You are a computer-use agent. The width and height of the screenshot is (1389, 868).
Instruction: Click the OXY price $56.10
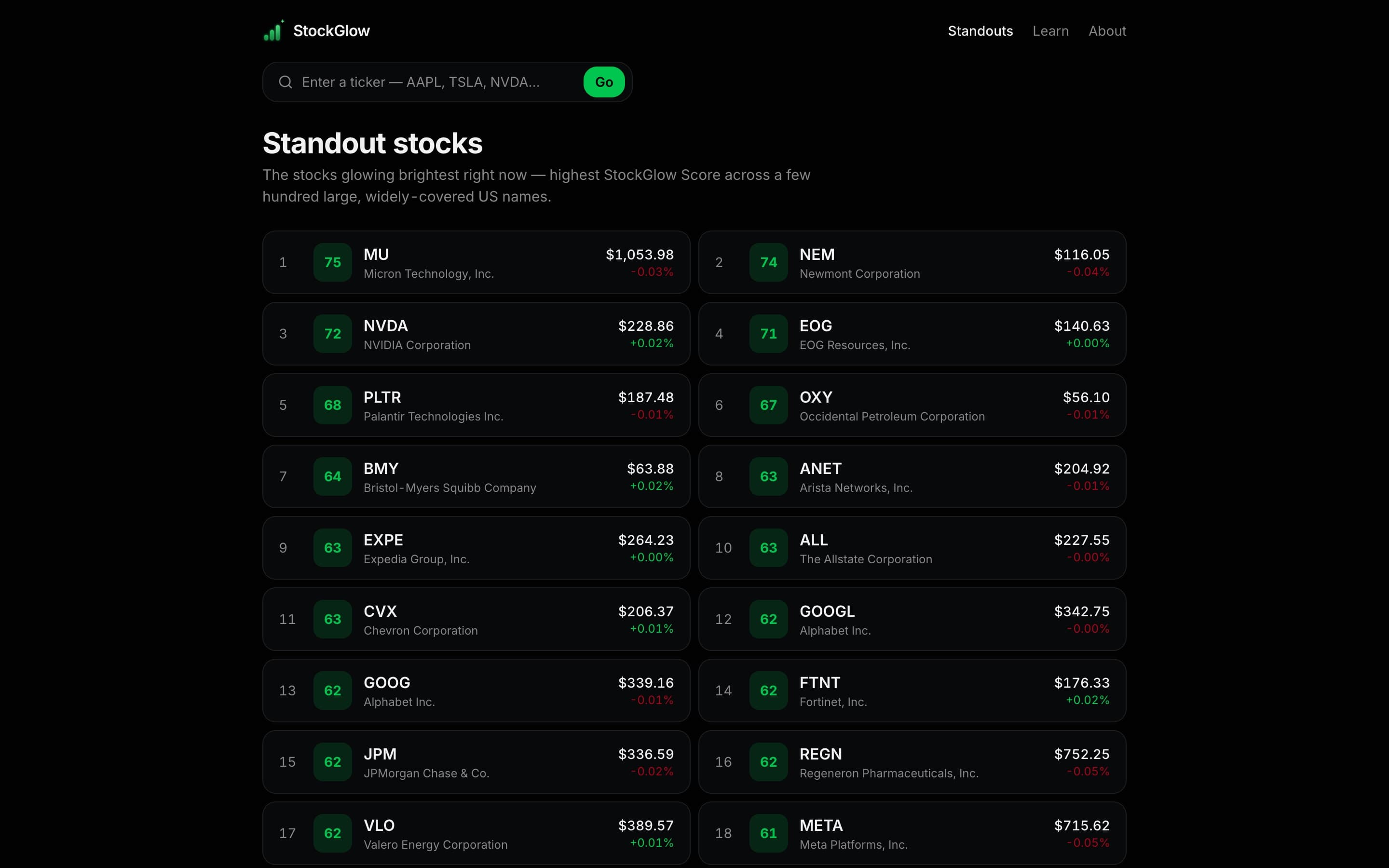[x=1086, y=397]
